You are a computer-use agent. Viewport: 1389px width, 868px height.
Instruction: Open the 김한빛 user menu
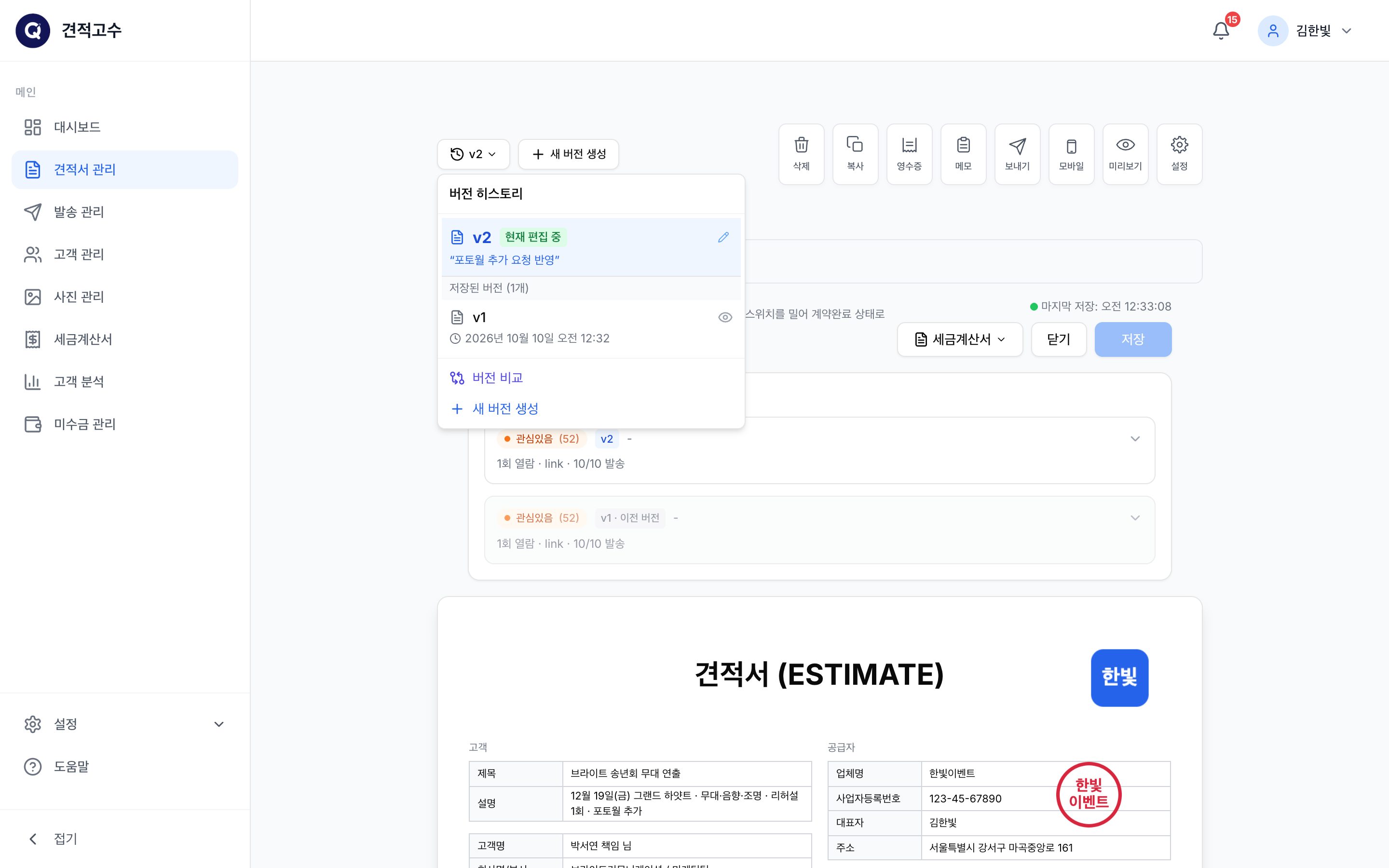[x=1306, y=30]
